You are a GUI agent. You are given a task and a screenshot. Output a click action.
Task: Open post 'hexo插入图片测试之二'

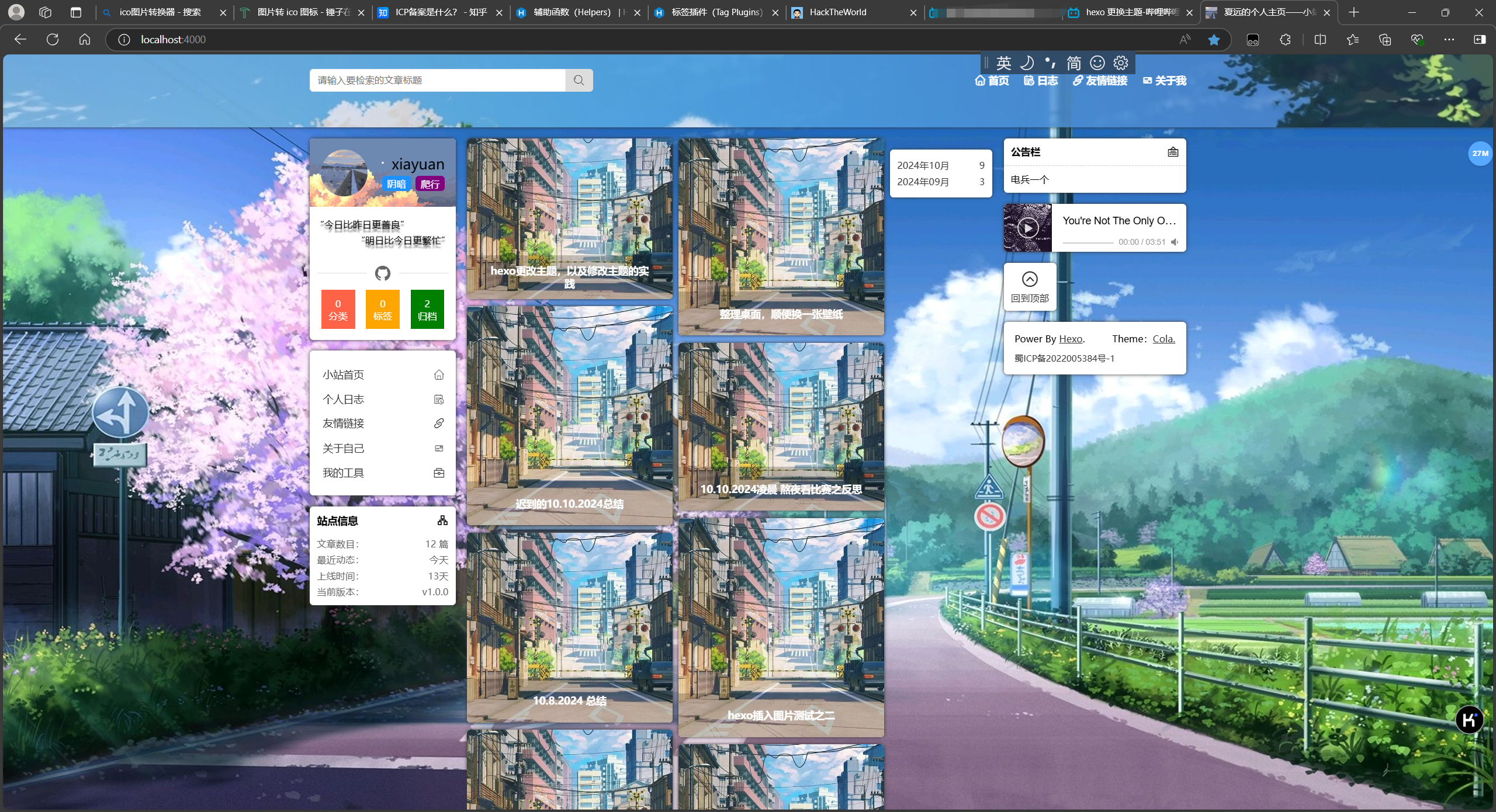[x=781, y=627]
